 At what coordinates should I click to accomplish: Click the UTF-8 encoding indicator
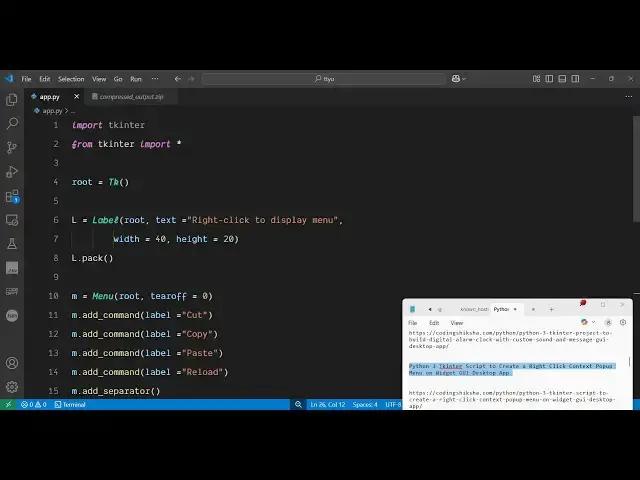click(x=393, y=404)
